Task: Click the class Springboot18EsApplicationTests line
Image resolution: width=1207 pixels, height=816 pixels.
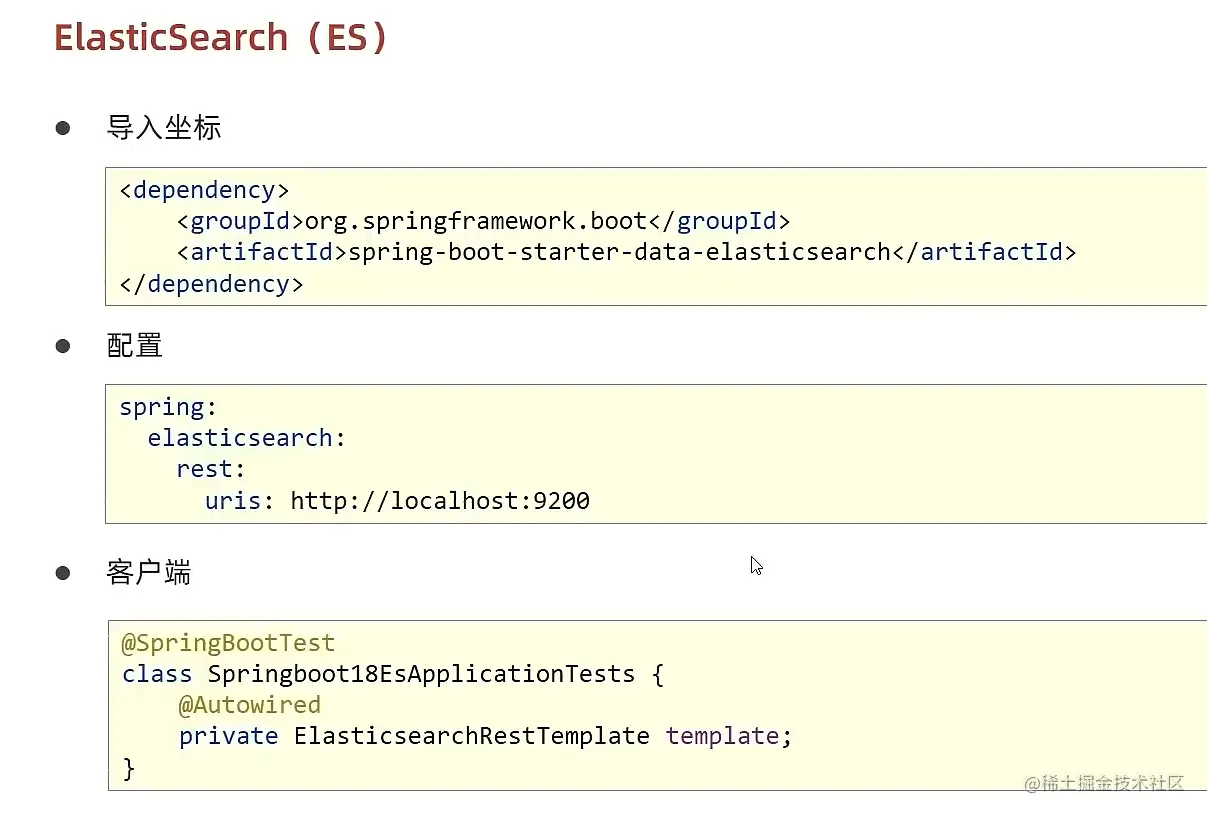Action: tap(393, 674)
